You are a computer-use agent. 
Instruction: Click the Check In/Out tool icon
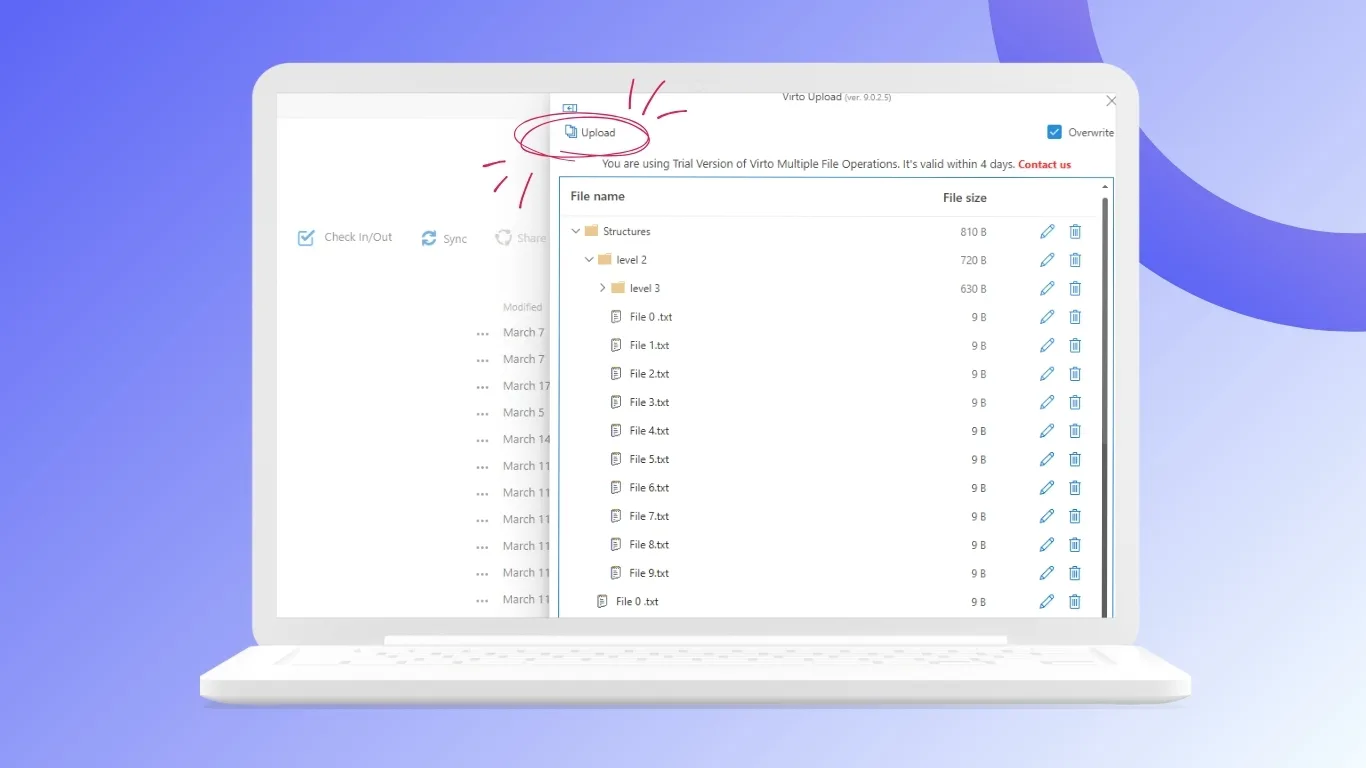[x=306, y=237]
